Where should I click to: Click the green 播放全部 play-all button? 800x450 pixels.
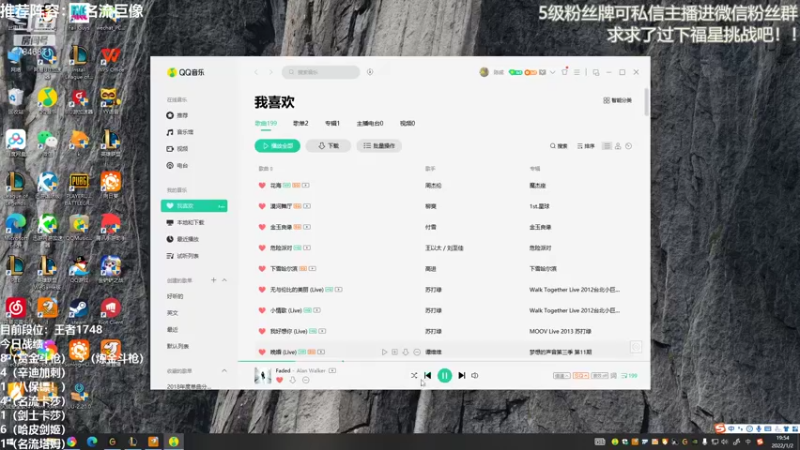click(x=278, y=146)
